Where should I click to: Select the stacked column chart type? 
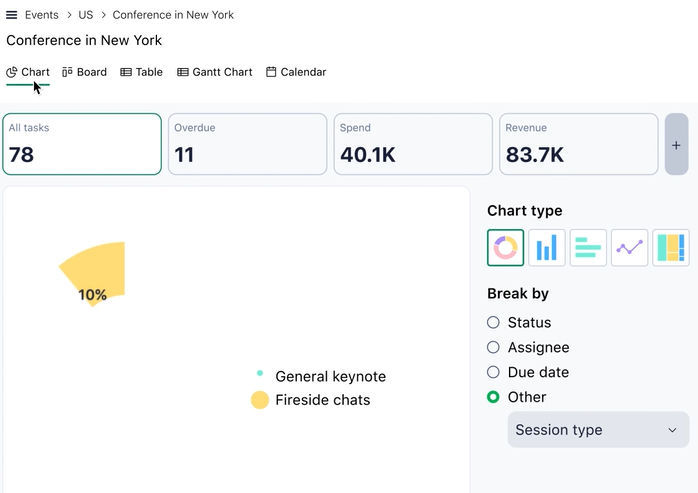tap(670, 248)
